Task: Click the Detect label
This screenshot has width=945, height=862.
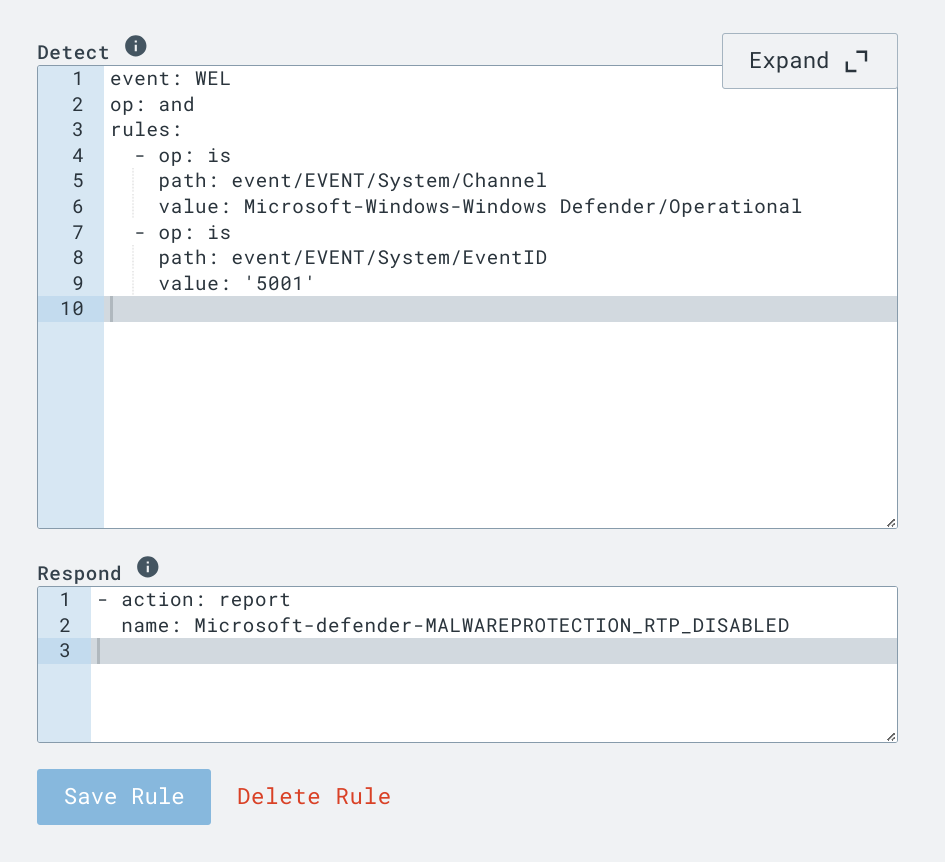Action: (73, 52)
